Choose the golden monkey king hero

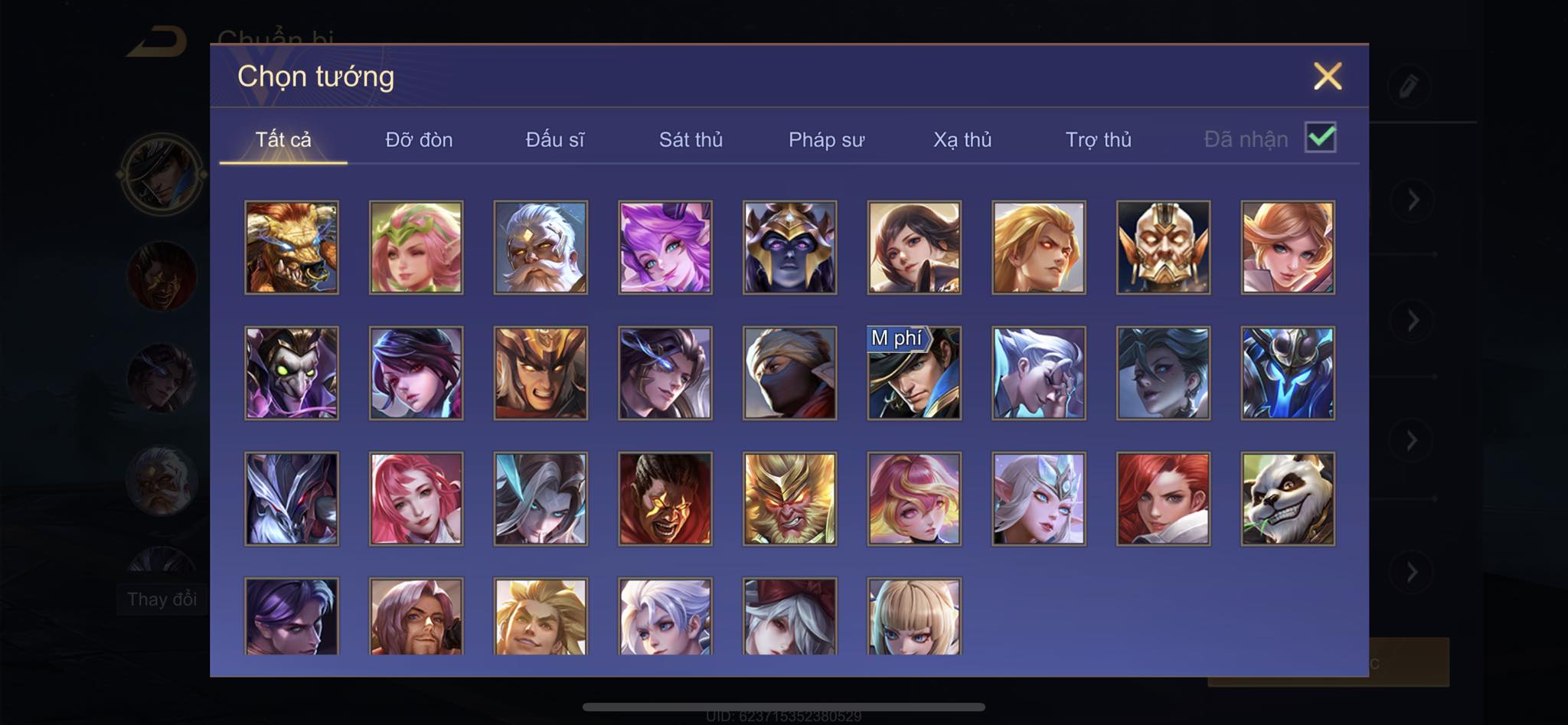coord(789,498)
